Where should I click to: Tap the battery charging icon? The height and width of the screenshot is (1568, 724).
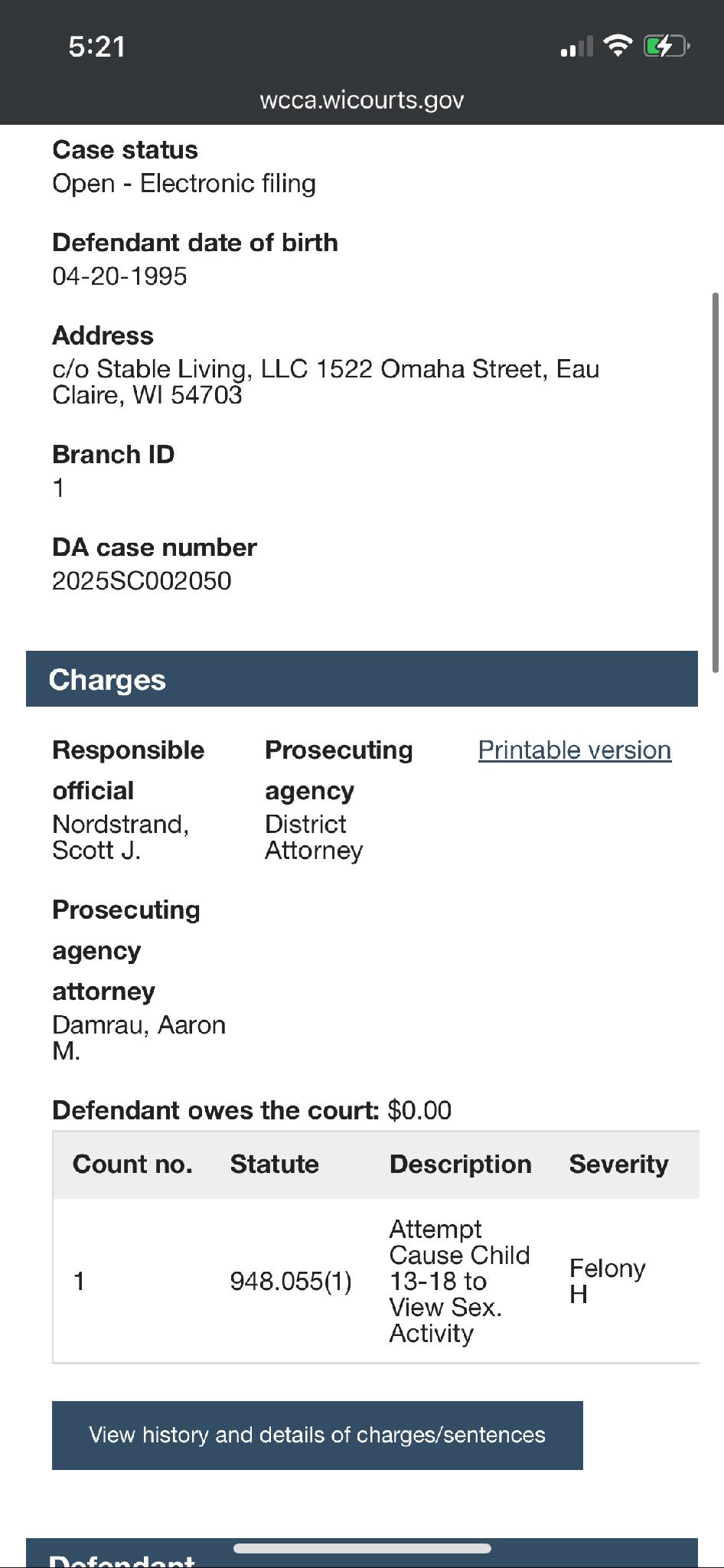pyautogui.click(x=667, y=47)
